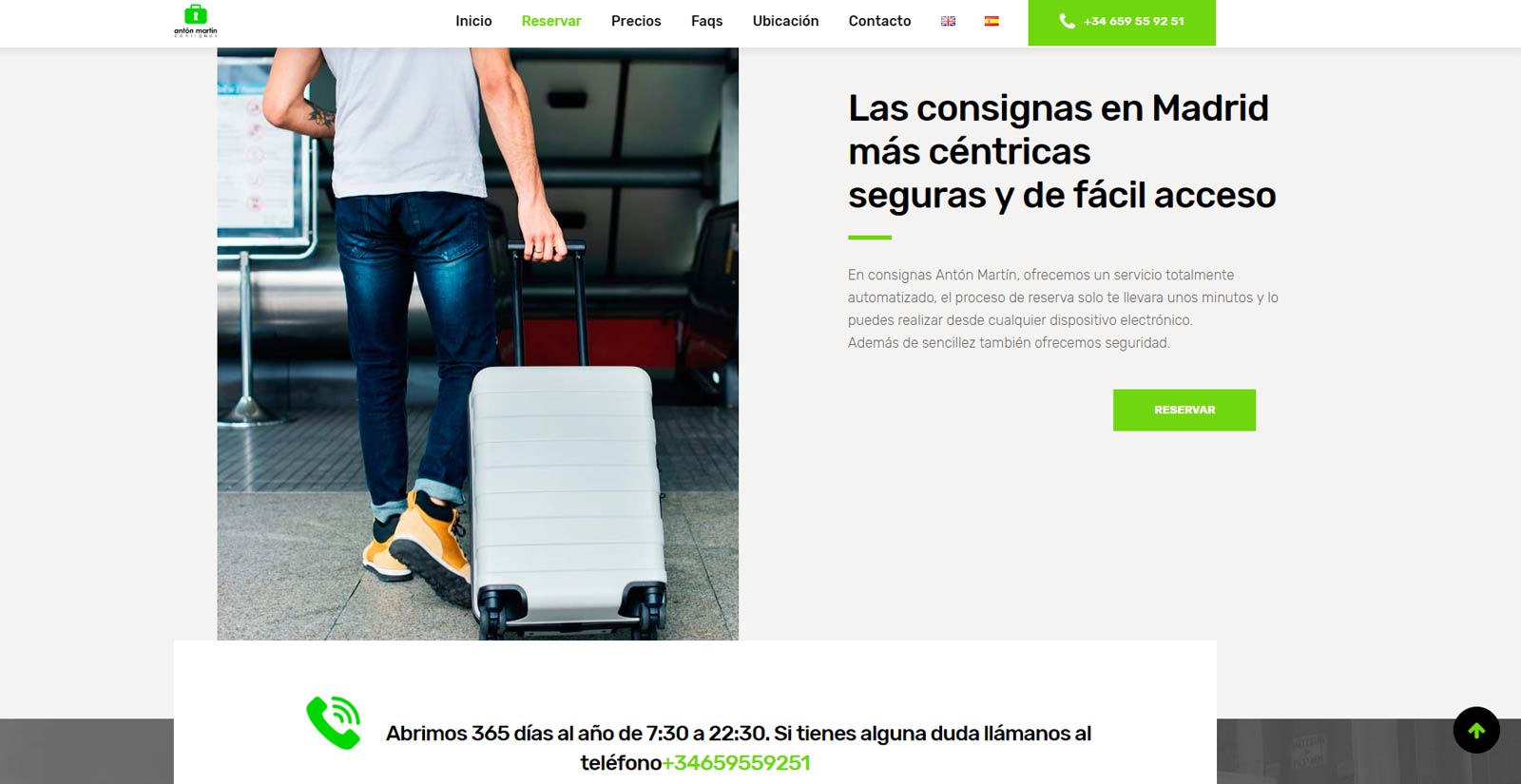Image resolution: width=1521 pixels, height=784 pixels.
Task: Select Ubicación in the navigation bar
Action: point(785,21)
